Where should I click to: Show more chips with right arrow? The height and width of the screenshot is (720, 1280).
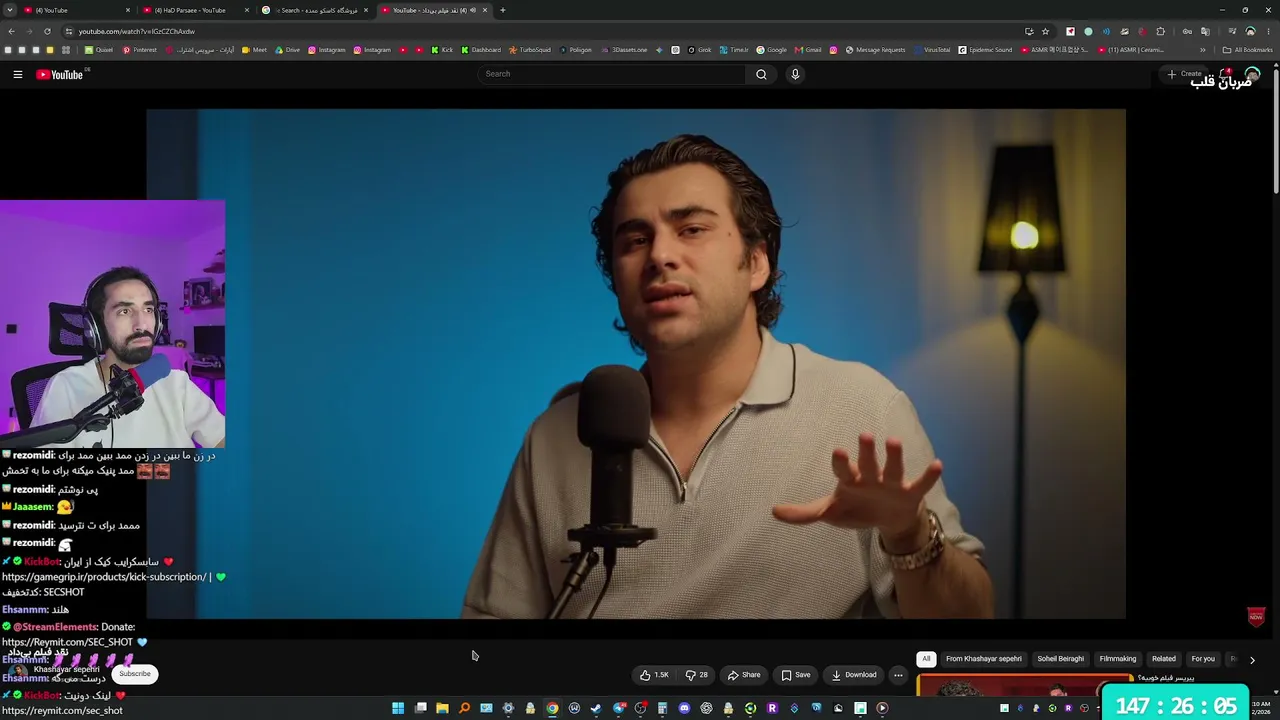(1252, 660)
